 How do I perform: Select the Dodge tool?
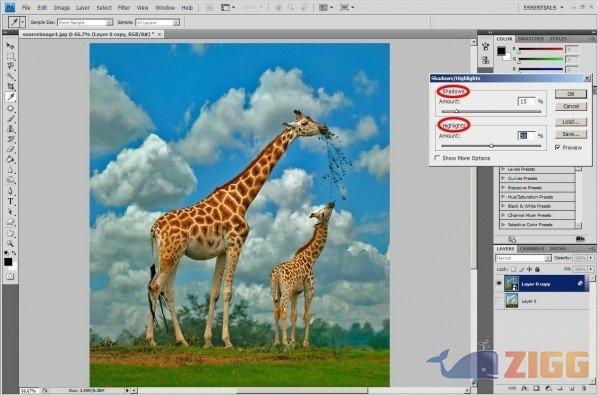coord(10,180)
